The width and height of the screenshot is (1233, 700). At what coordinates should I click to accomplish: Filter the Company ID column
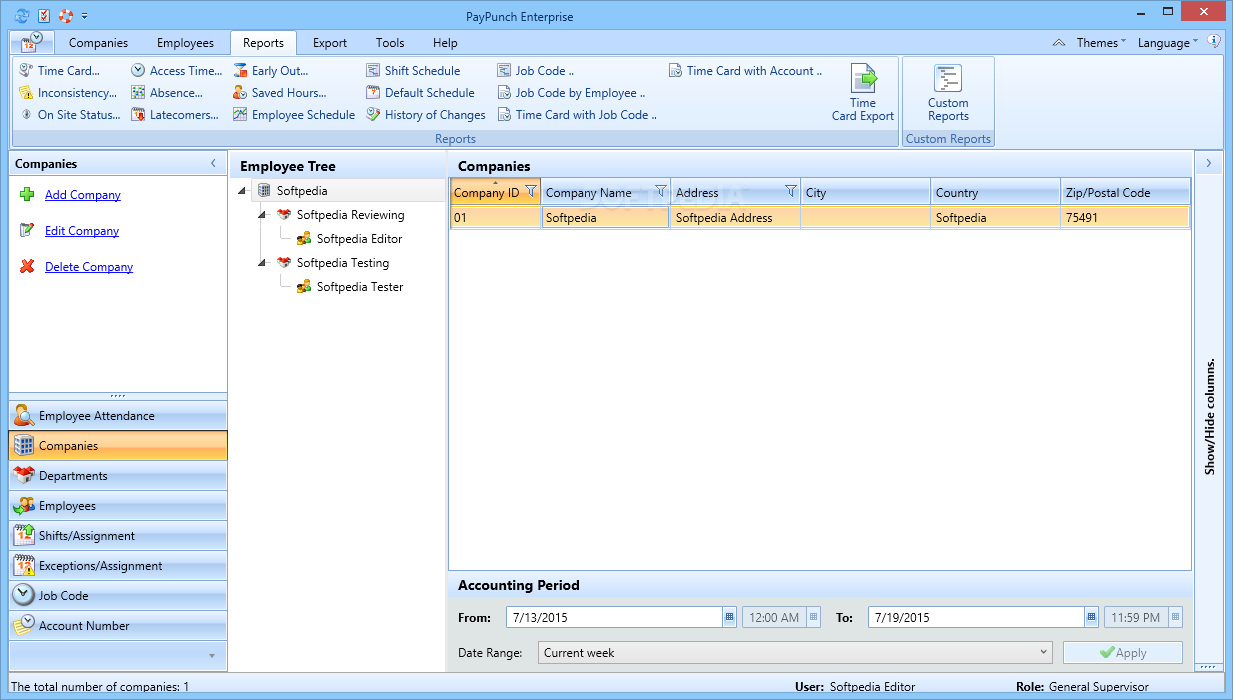(x=531, y=192)
